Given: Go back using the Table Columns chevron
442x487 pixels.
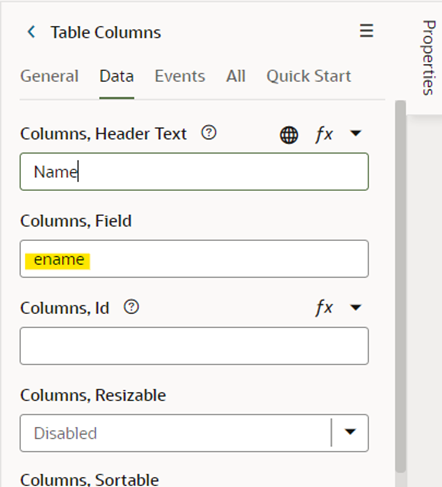Looking at the screenshot, I should tap(32, 32).
